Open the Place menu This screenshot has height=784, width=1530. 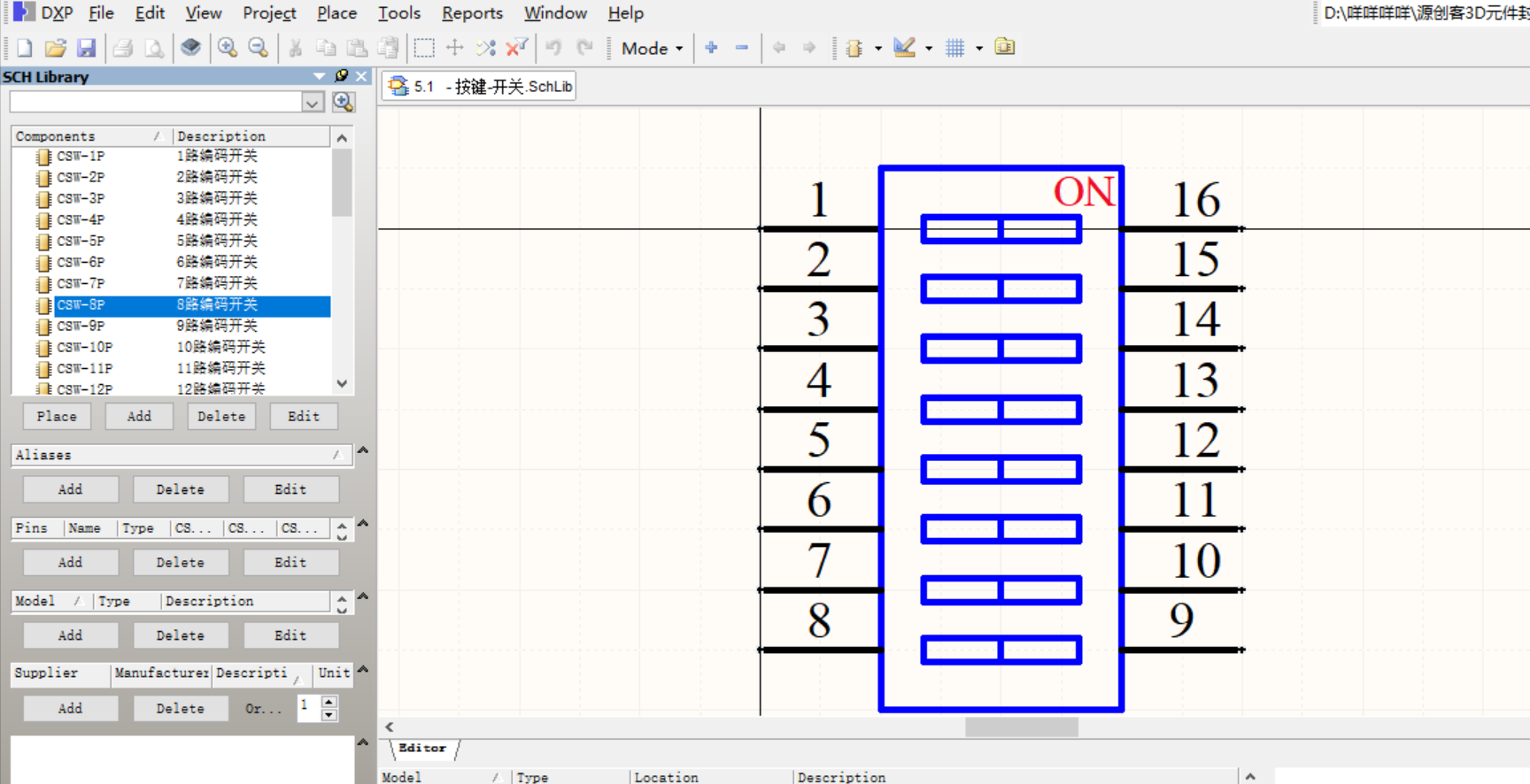coord(336,13)
